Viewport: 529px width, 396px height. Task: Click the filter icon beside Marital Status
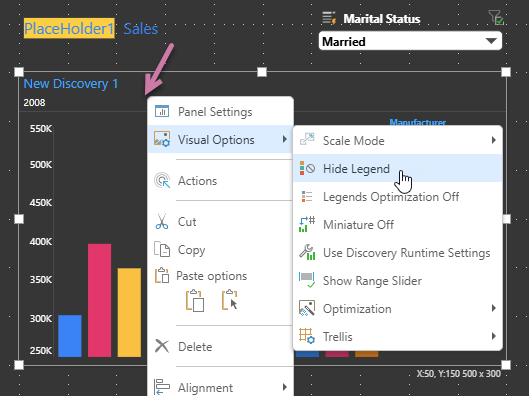[x=496, y=18]
